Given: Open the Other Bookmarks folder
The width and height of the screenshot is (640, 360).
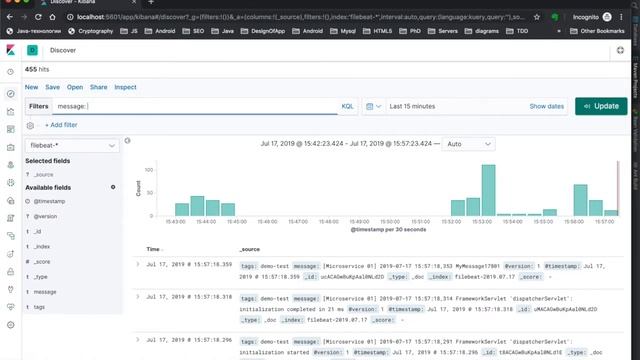Looking at the screenshot, I should [x=597, y=31].
